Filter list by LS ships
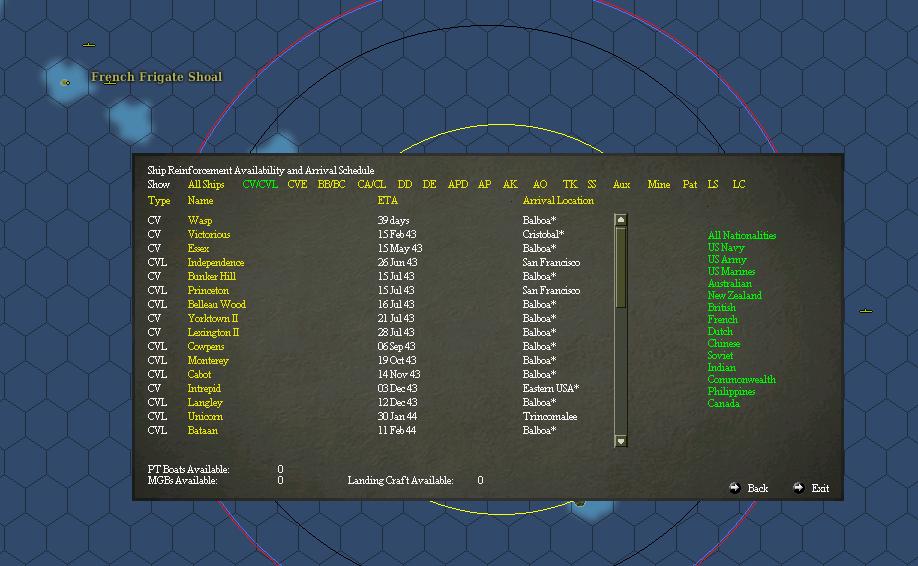The image size is (918, 566). click(713, 184)
